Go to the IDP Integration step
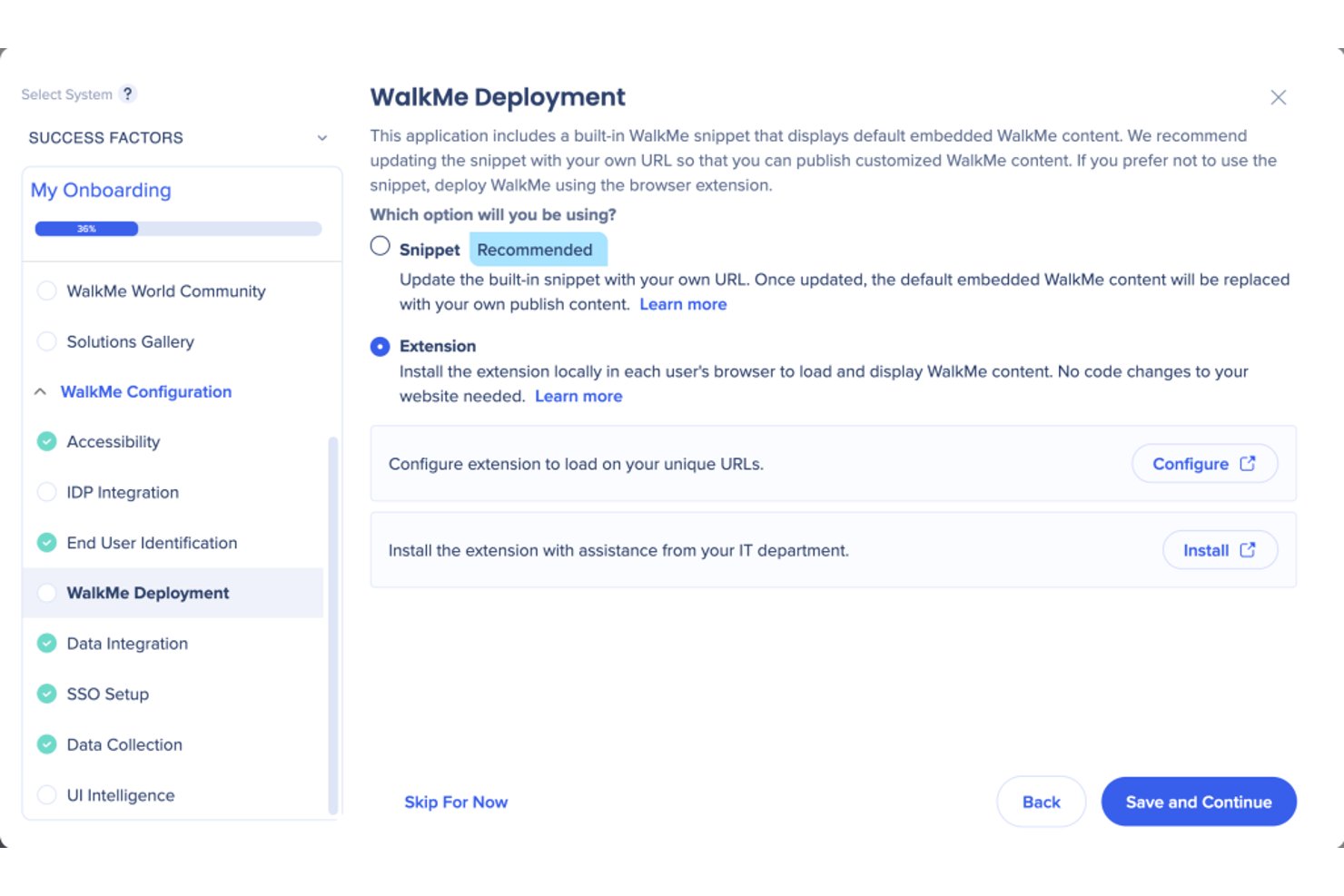The height and width of the screenshot is (896, 1344). [x=123, y=492]
